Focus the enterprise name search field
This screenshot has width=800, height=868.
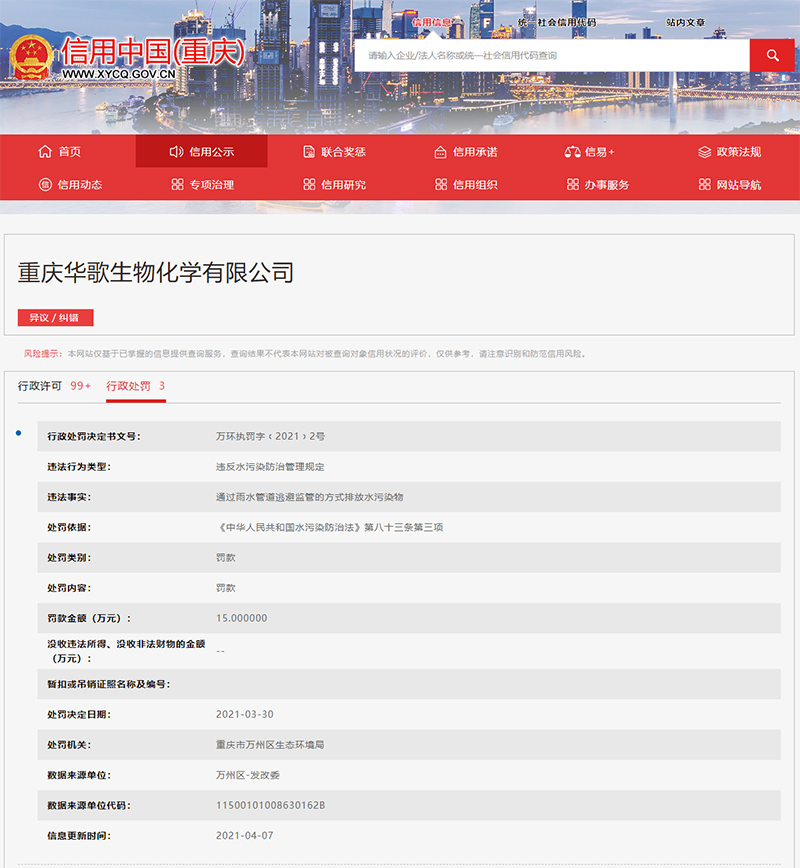pos(552,55)
